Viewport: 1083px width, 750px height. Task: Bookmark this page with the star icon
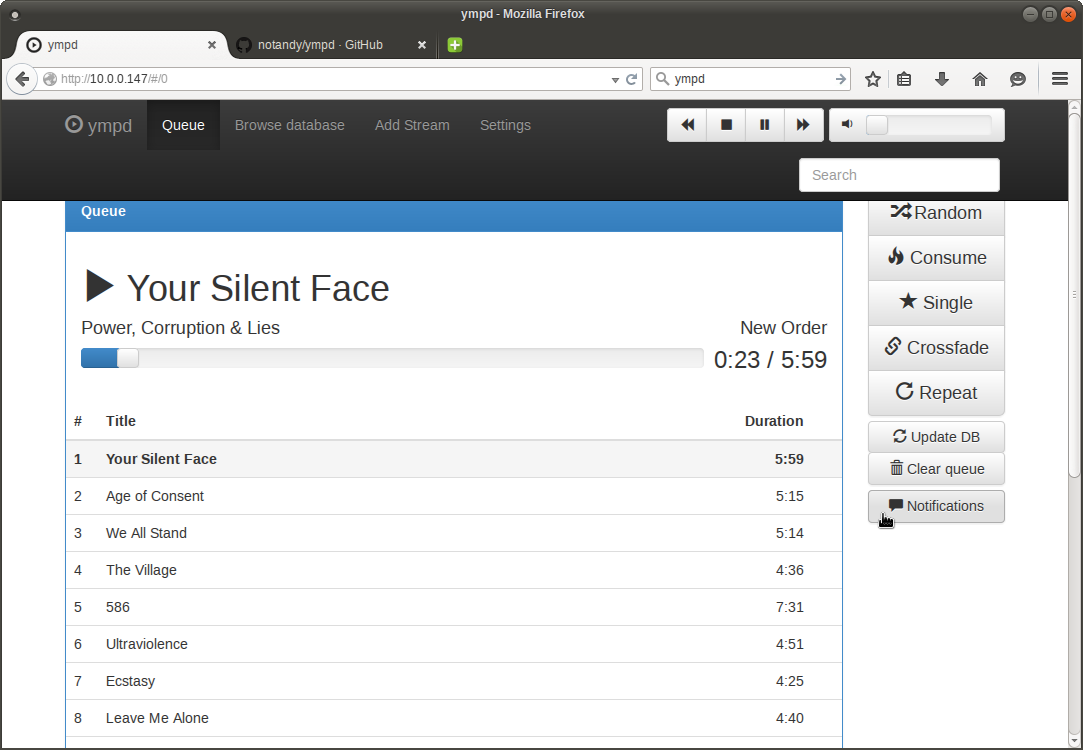pyautogui.click(x=872, y=78)
